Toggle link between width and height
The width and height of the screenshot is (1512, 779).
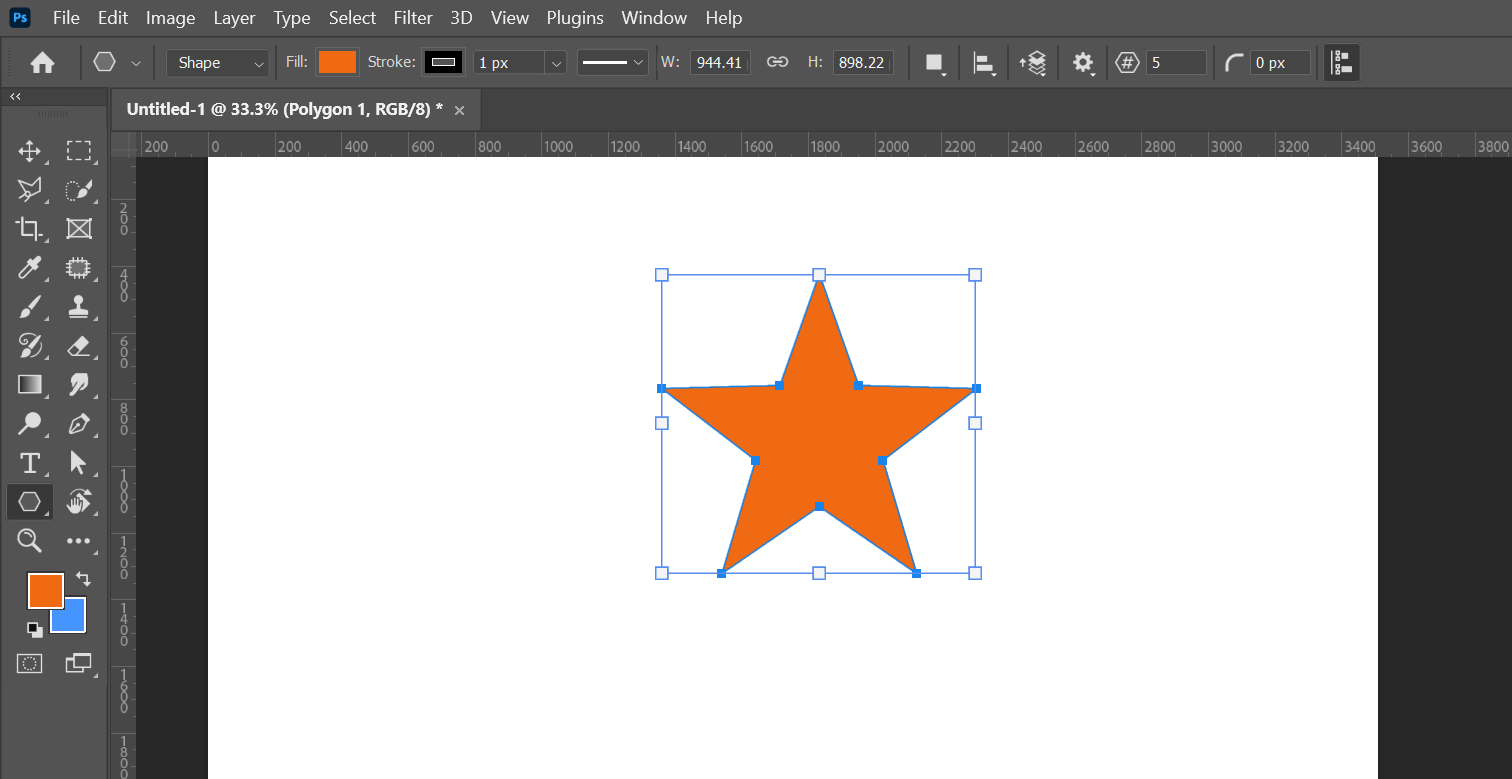coord(777,62)
